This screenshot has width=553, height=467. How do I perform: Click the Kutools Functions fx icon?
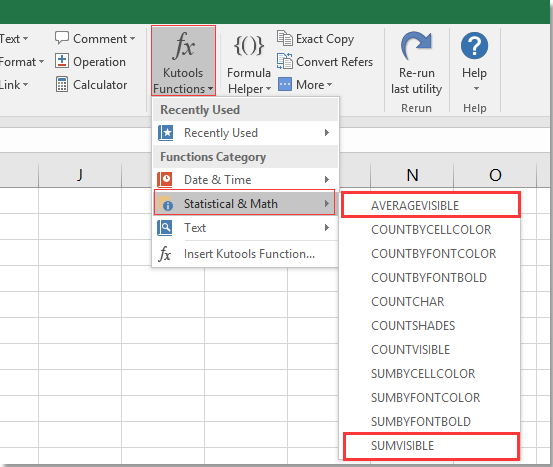[183, 45]
